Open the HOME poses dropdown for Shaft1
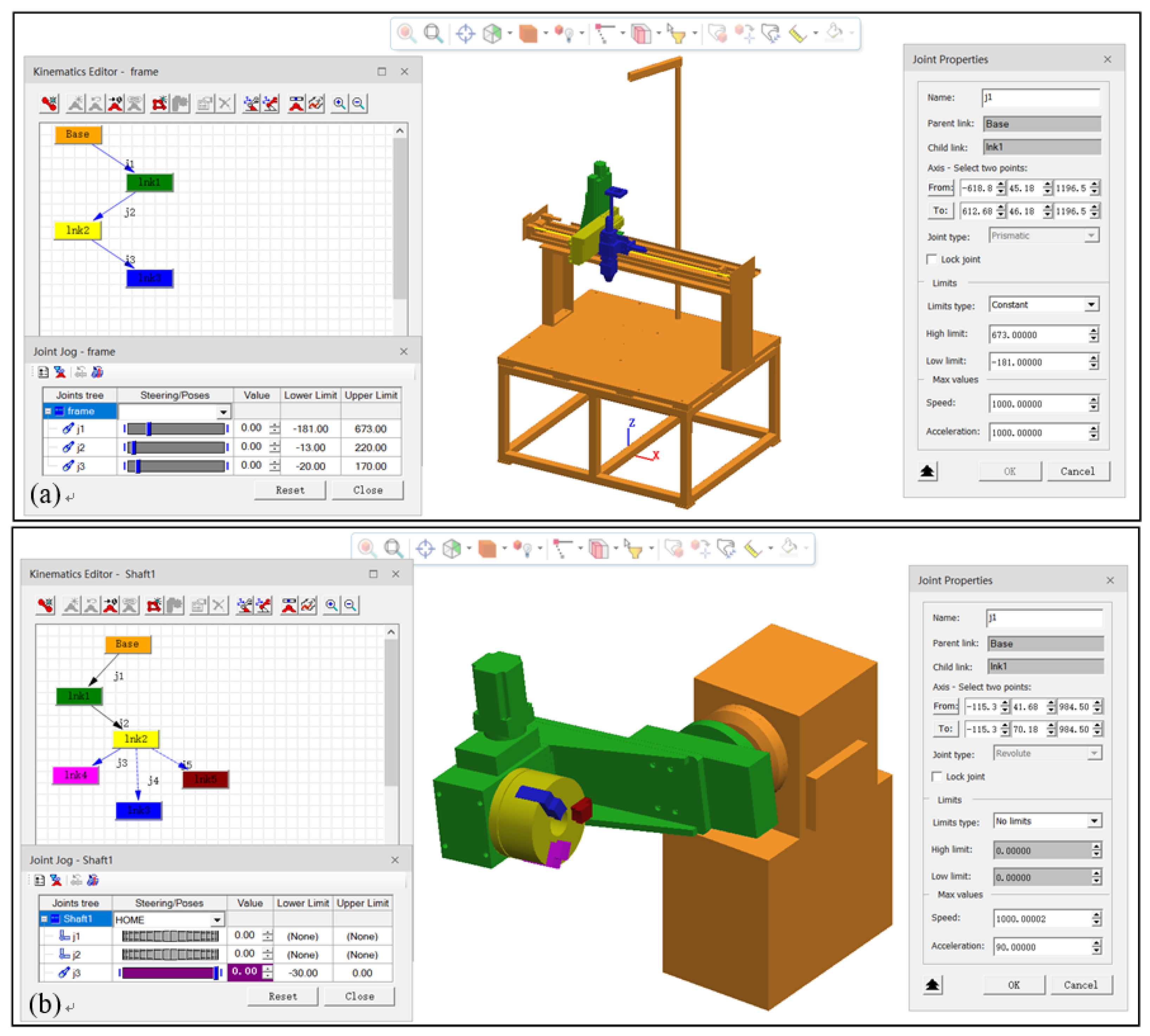Viewport: 1150px width, 1036px height. pyautogui.click(x=217, y=920)
